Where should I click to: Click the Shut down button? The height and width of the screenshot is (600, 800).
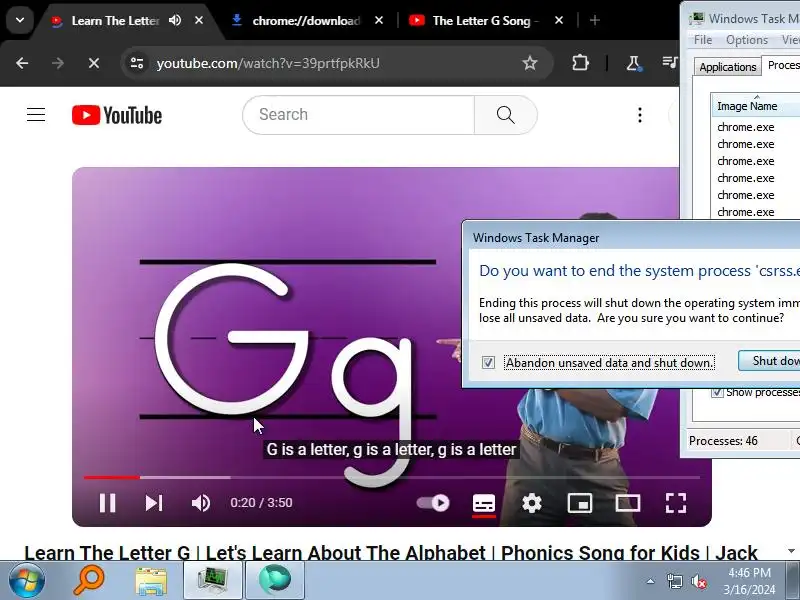coord(769,361)
